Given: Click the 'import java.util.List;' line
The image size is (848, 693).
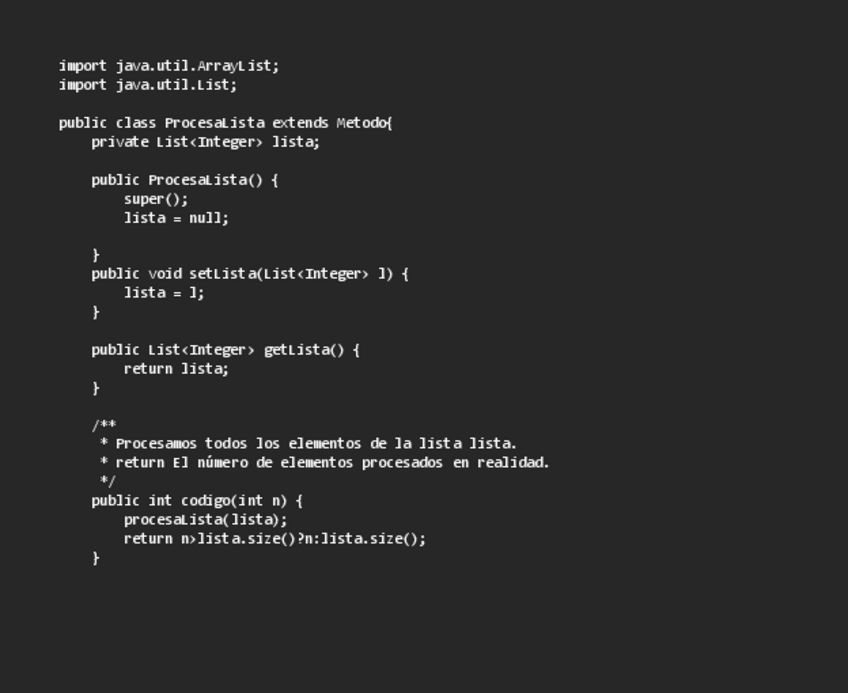Looking at the screenshot, I should point(148,85).
